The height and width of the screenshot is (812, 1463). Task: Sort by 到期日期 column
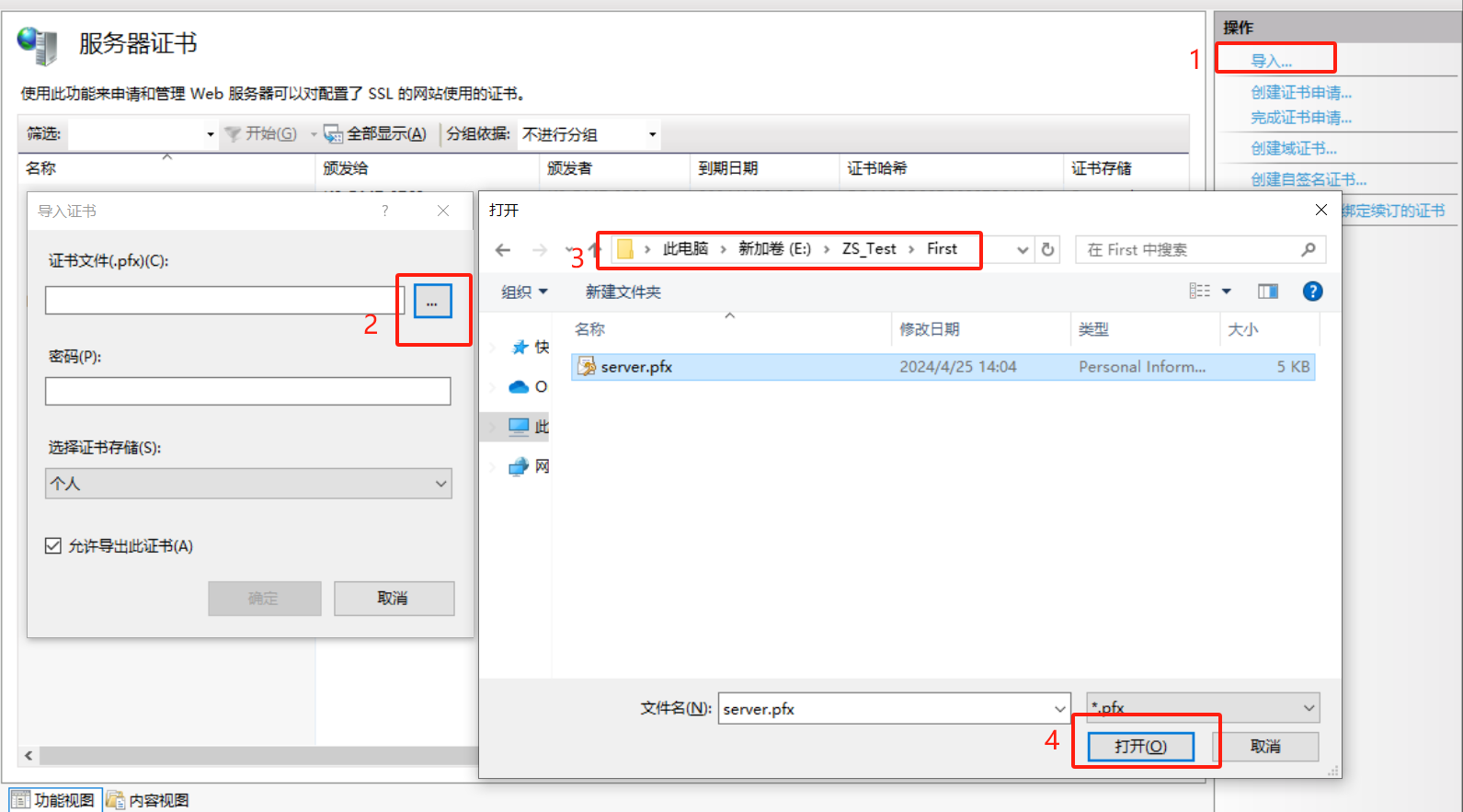(x=728, y=168)
